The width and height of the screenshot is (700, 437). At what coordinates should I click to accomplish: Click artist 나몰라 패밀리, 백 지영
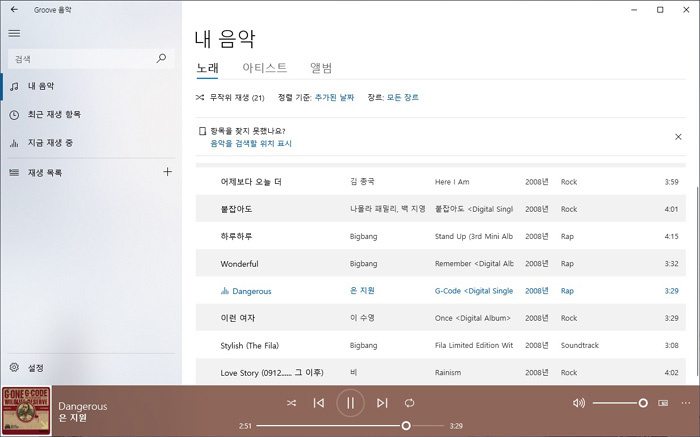pyautogui.click(x=388, y=209)
